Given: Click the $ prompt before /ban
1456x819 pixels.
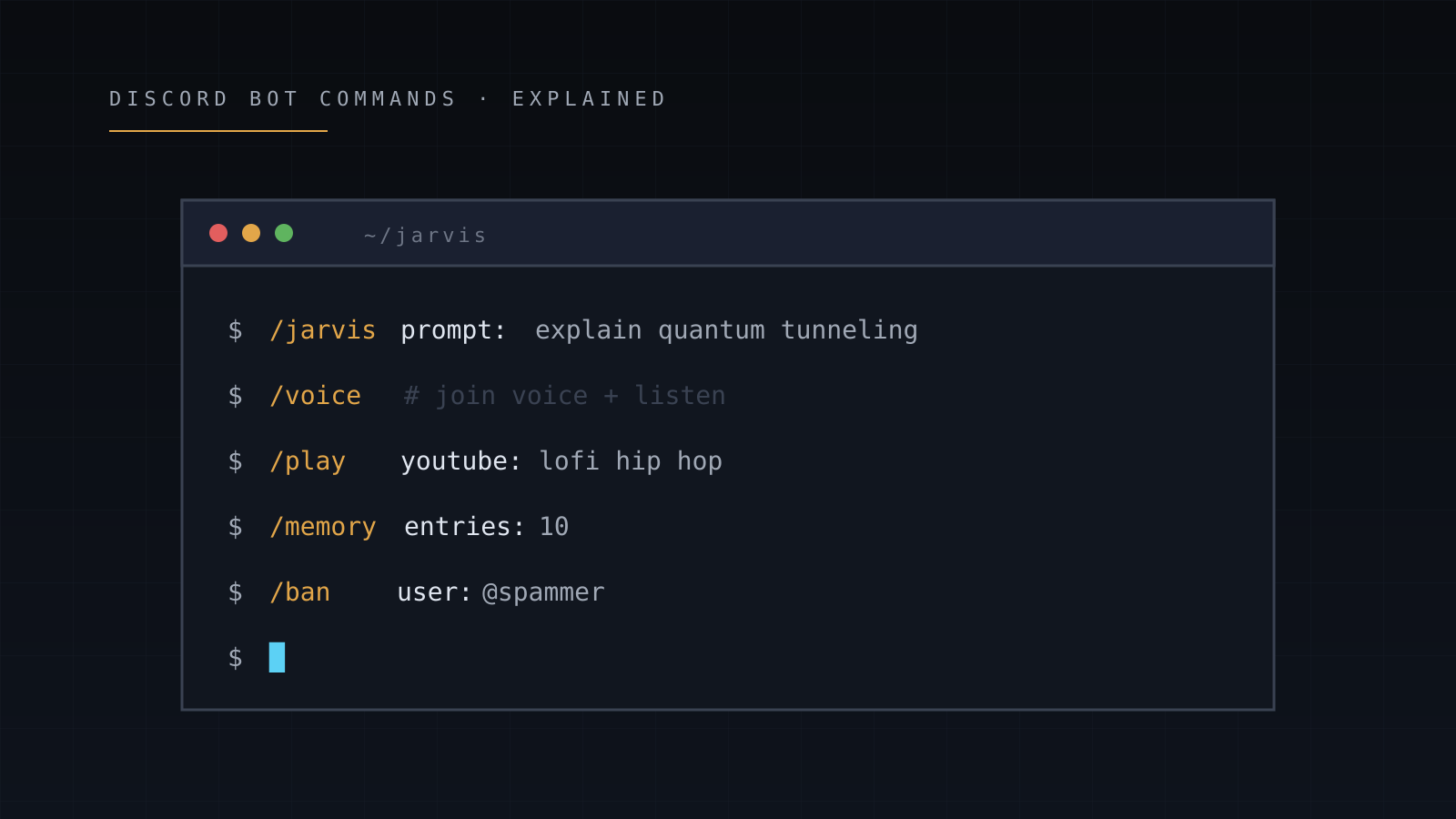Looking at the screenshot, I should pos(236,592).
